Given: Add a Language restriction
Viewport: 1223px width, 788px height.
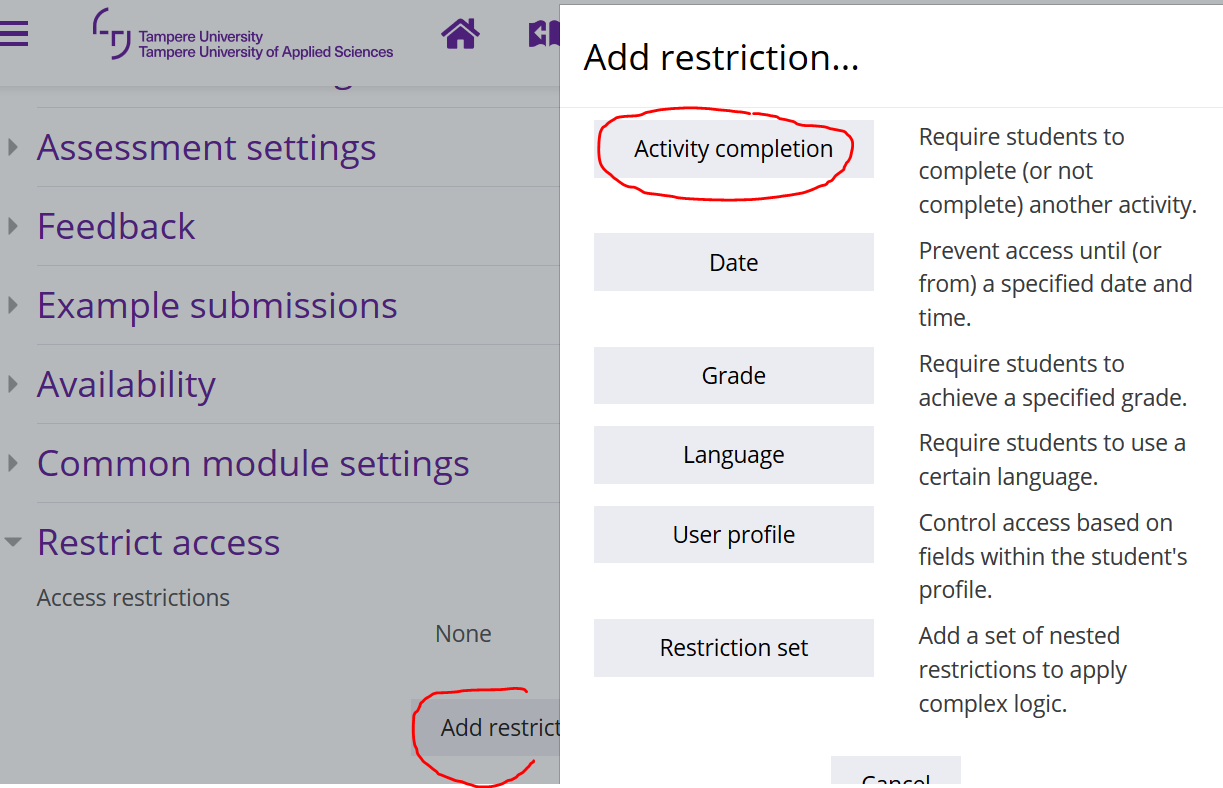Looking at the screenshot, I should click(x=733, y=454).
